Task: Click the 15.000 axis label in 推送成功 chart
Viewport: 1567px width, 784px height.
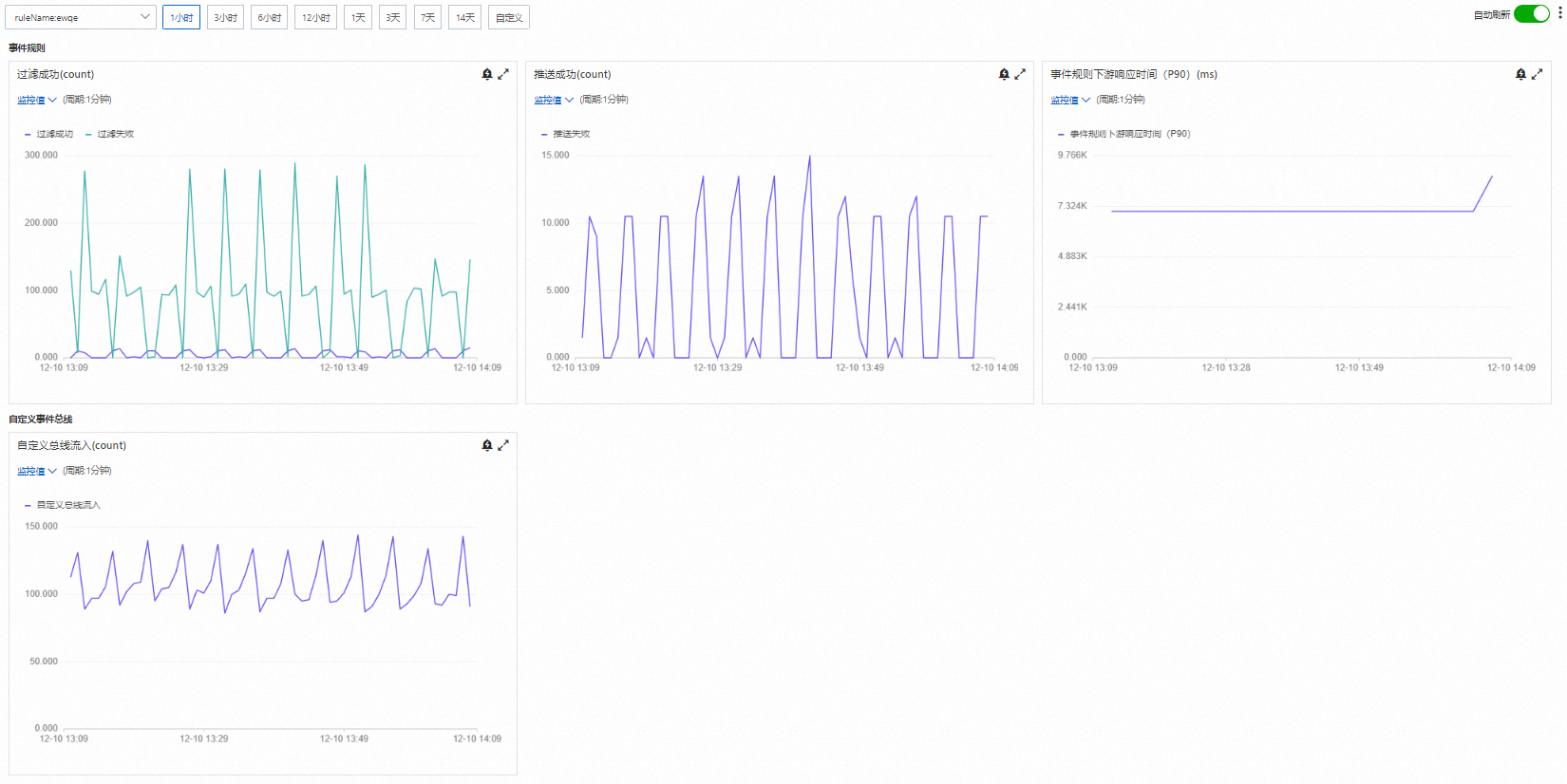Action: 556,155
